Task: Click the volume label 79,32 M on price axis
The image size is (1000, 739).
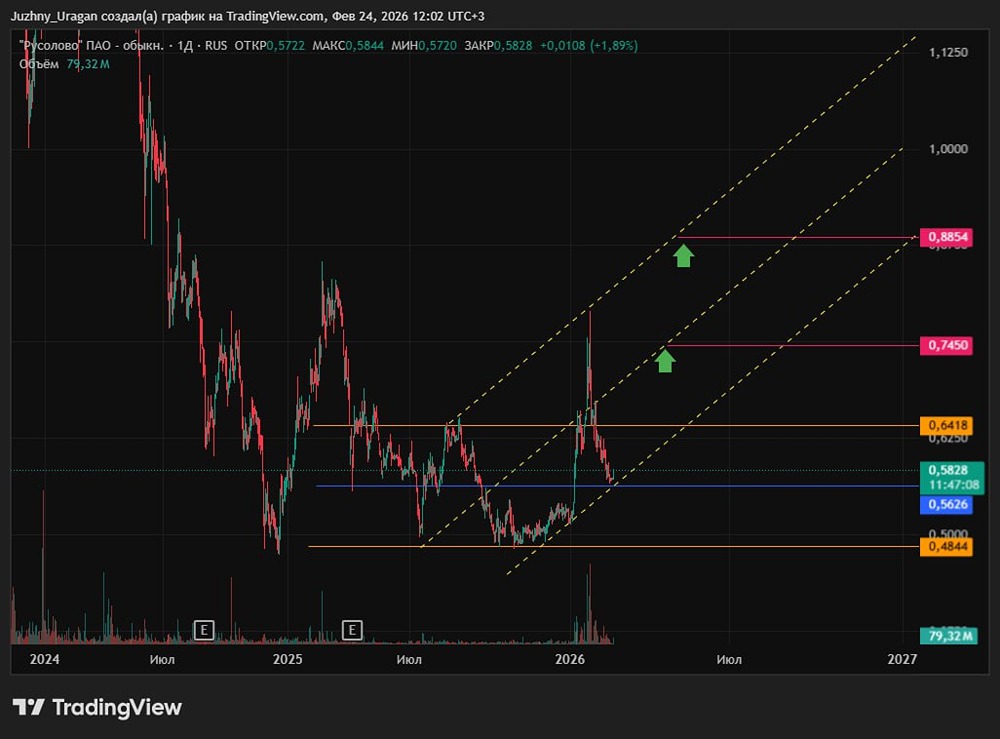Action: 949,636
